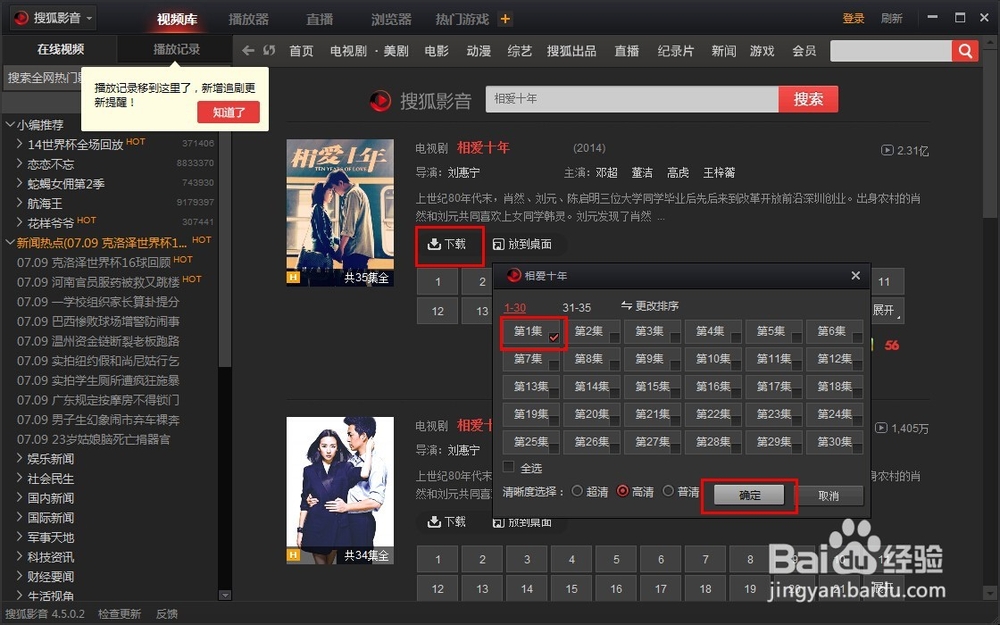
Task: Open the 相爱十年 poster showing 共35集全
Action: pos(340,212)
